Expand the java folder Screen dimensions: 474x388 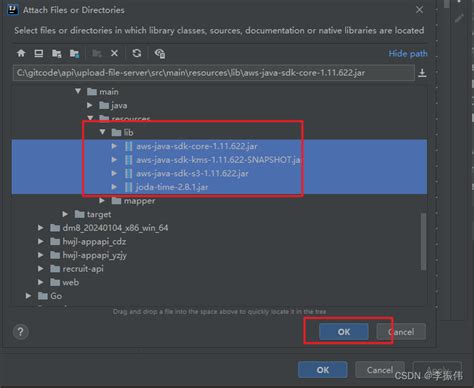click(90, 105)
